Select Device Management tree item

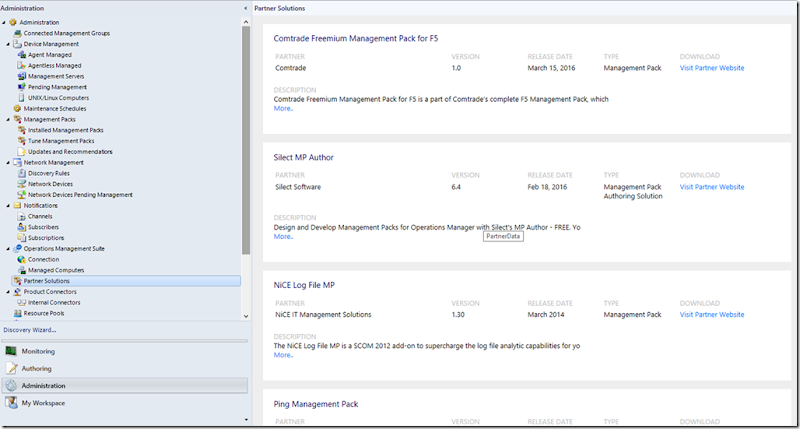pyautogui.click(x=51, y=44)
